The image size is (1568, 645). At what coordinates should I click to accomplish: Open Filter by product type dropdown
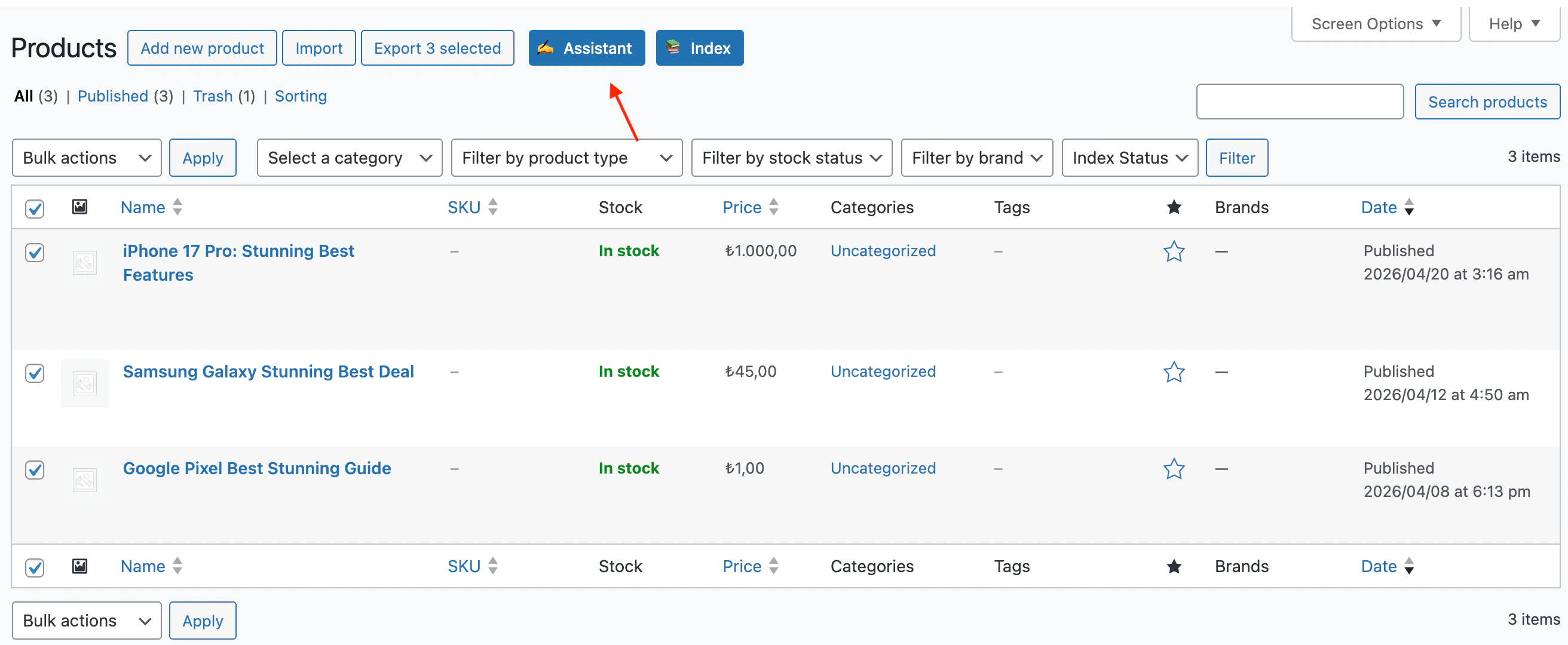click(x=566, y=158)
